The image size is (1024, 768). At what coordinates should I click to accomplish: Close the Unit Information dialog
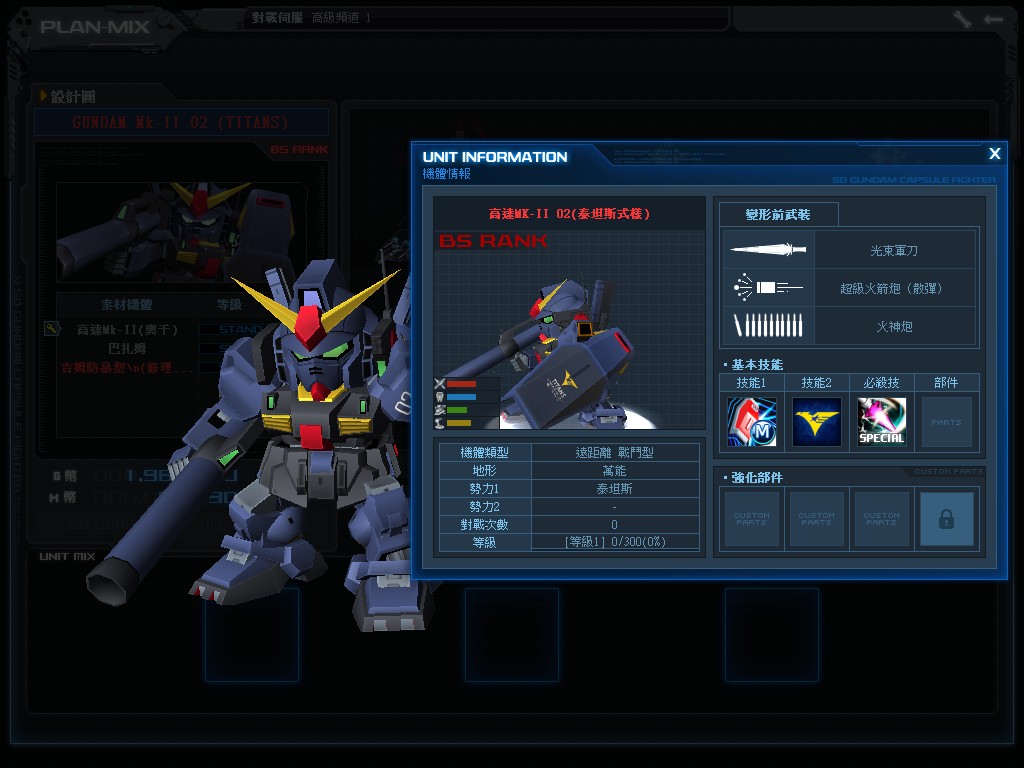[995, 153]
